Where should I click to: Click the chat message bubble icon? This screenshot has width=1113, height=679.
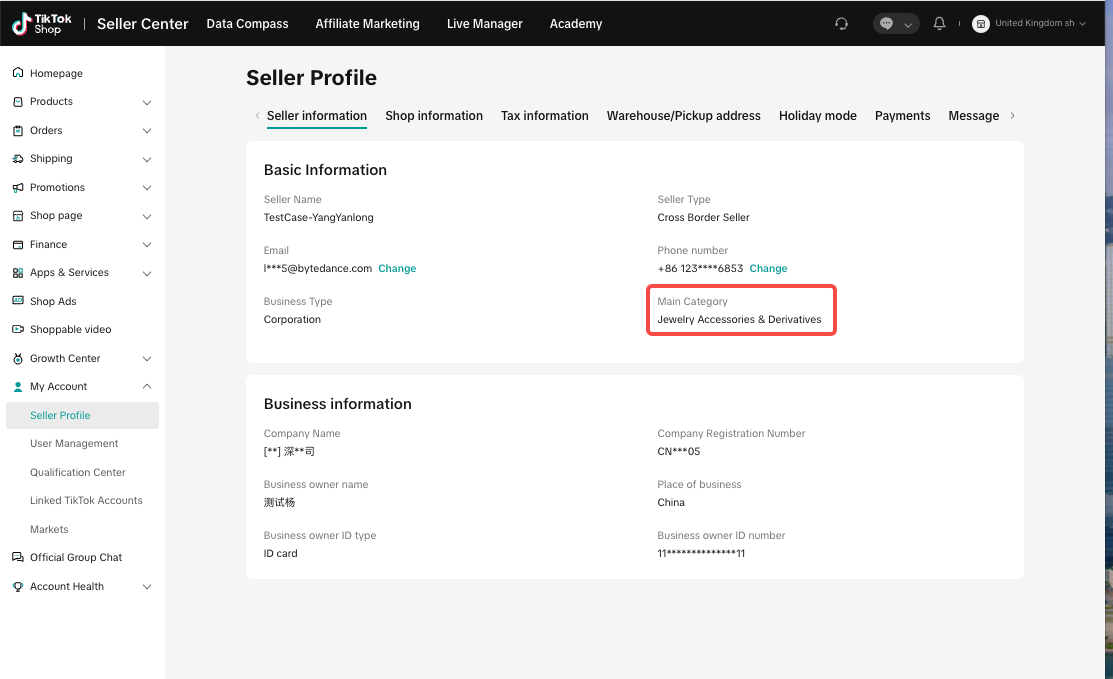click(x=886, y=24)
